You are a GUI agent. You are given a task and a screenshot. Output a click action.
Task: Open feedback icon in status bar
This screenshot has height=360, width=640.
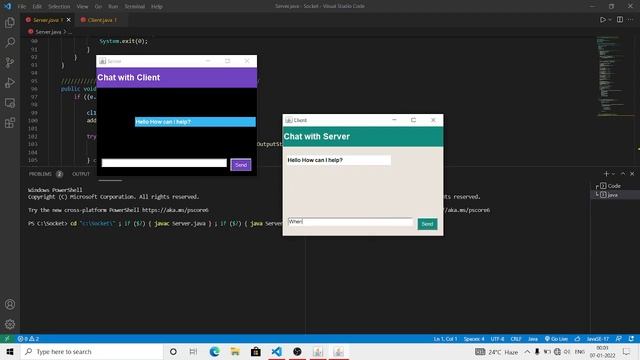click(x=619, y=339)
